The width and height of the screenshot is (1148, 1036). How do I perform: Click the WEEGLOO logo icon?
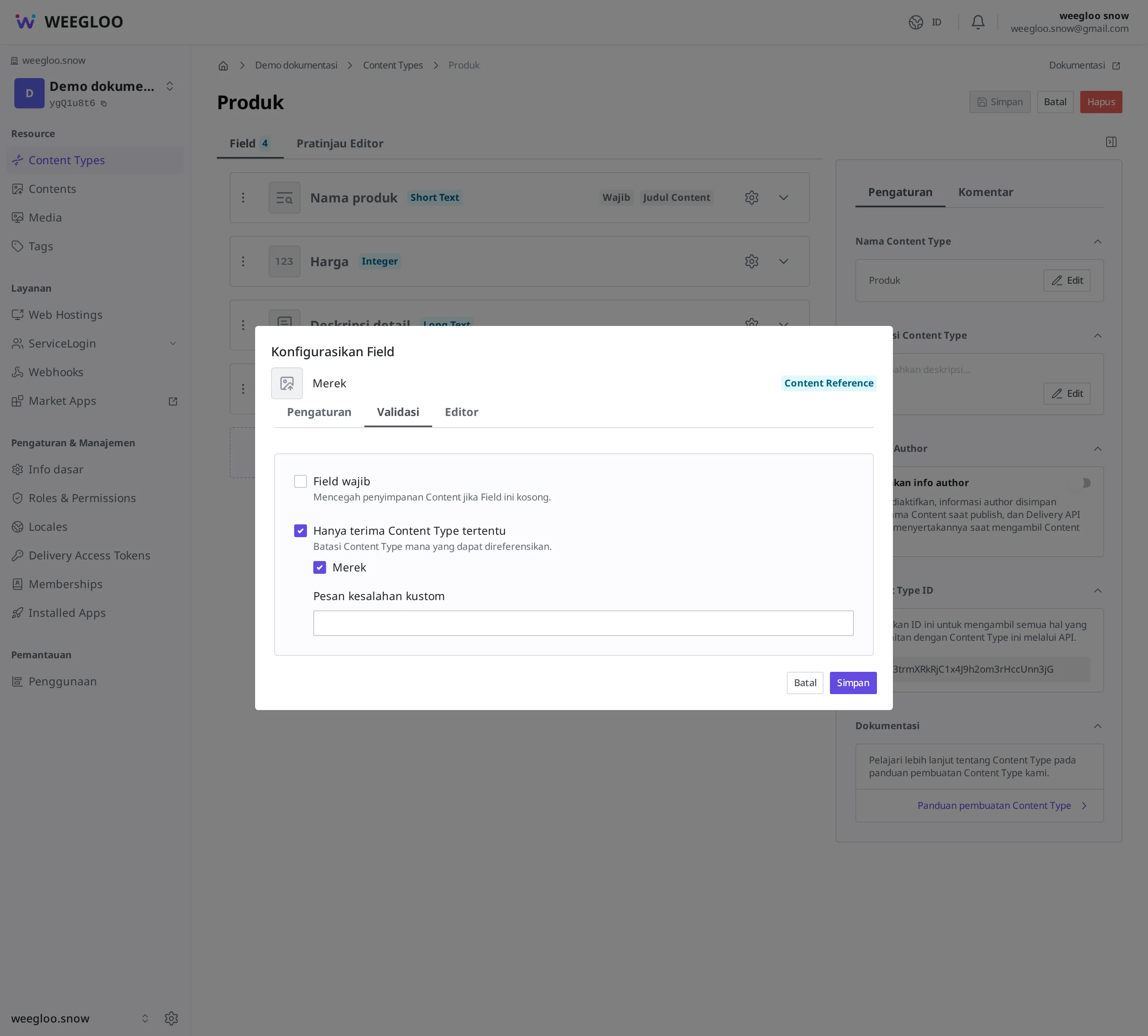pyautogui.click(x=25, y=22)
